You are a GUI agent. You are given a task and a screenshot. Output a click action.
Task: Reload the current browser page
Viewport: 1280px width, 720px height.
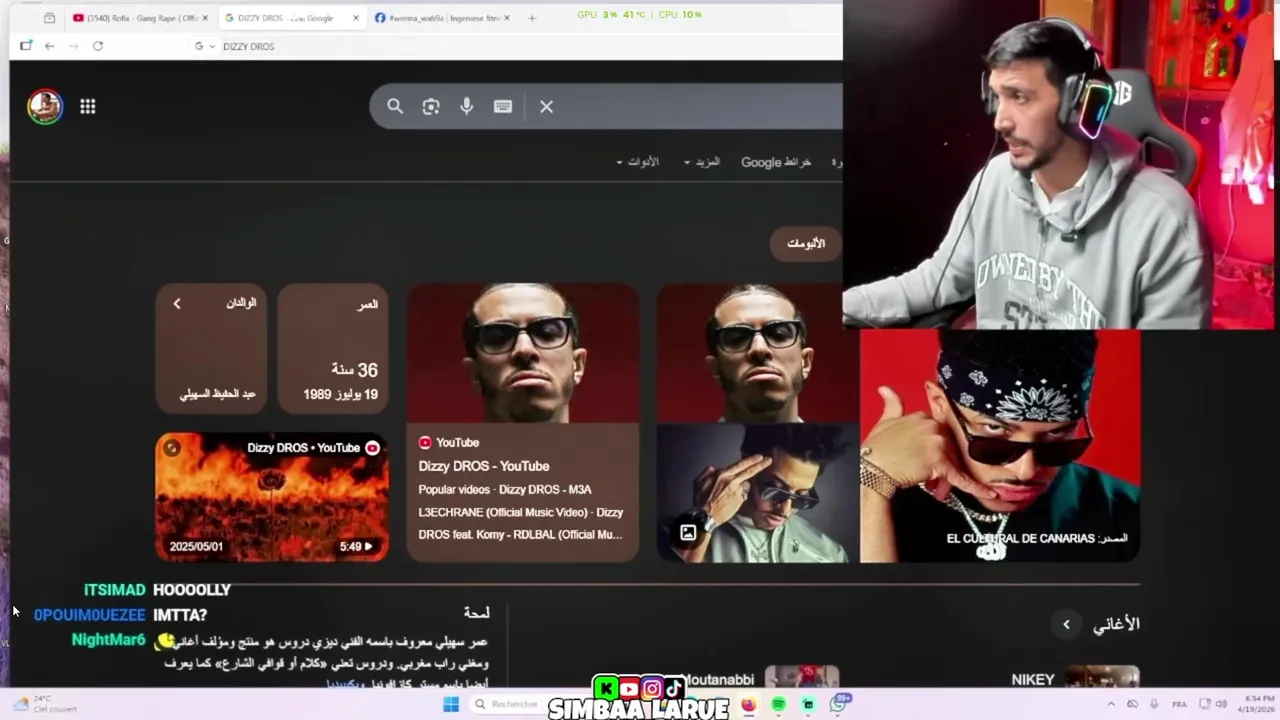(x=98, y=46)
